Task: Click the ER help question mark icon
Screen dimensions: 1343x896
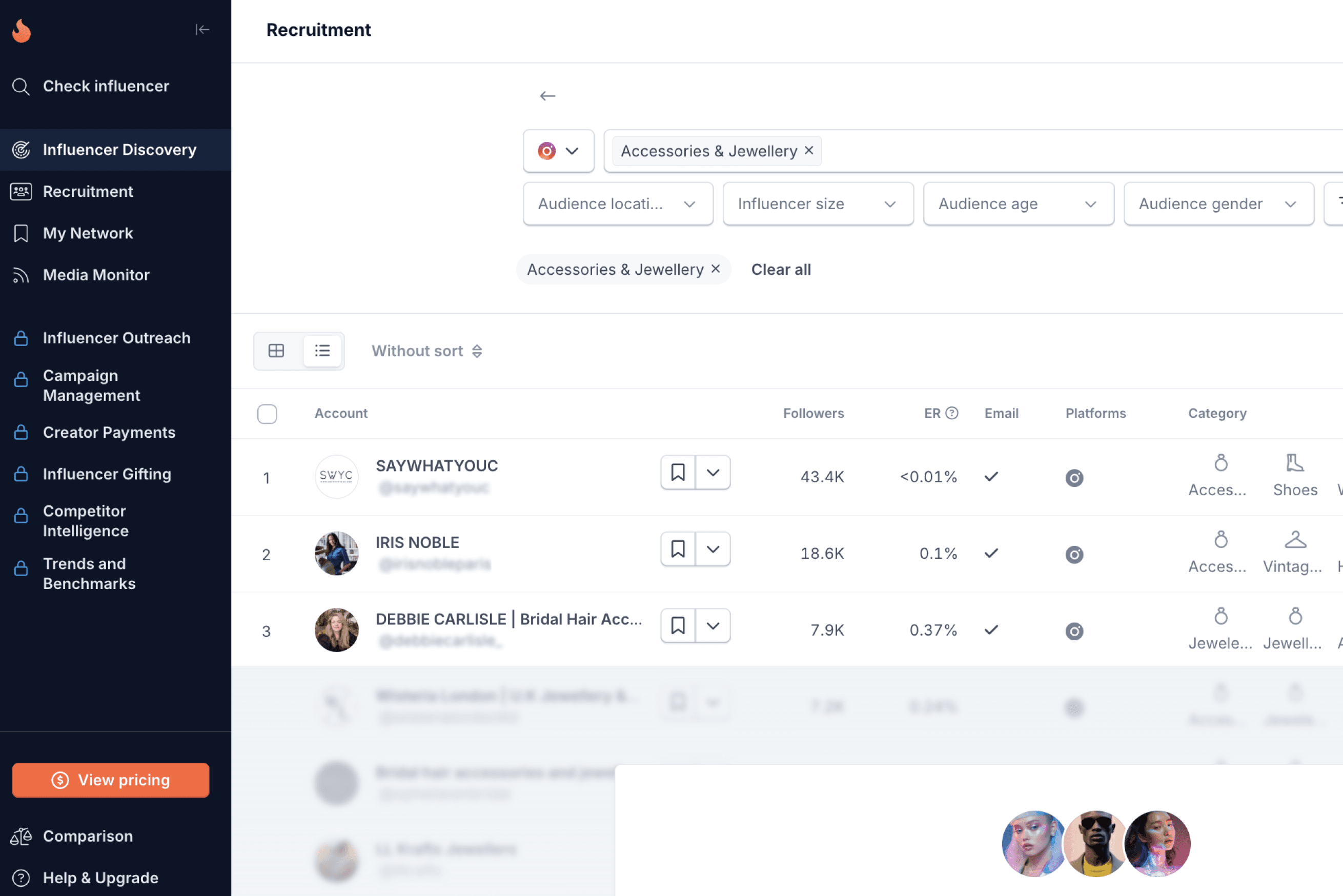Action: click(x=950, y=413)
